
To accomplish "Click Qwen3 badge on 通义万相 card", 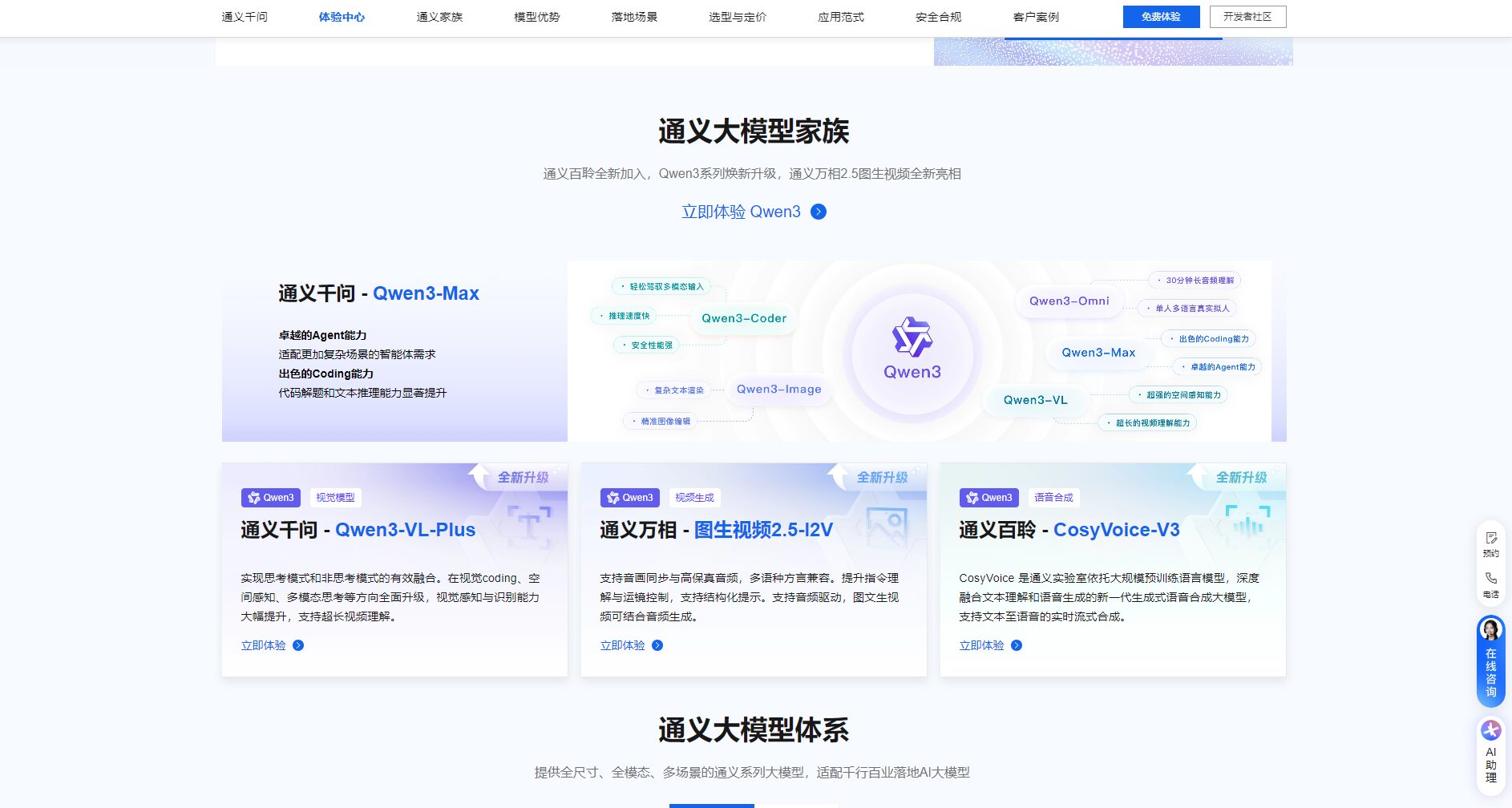I will pos(630,498).
